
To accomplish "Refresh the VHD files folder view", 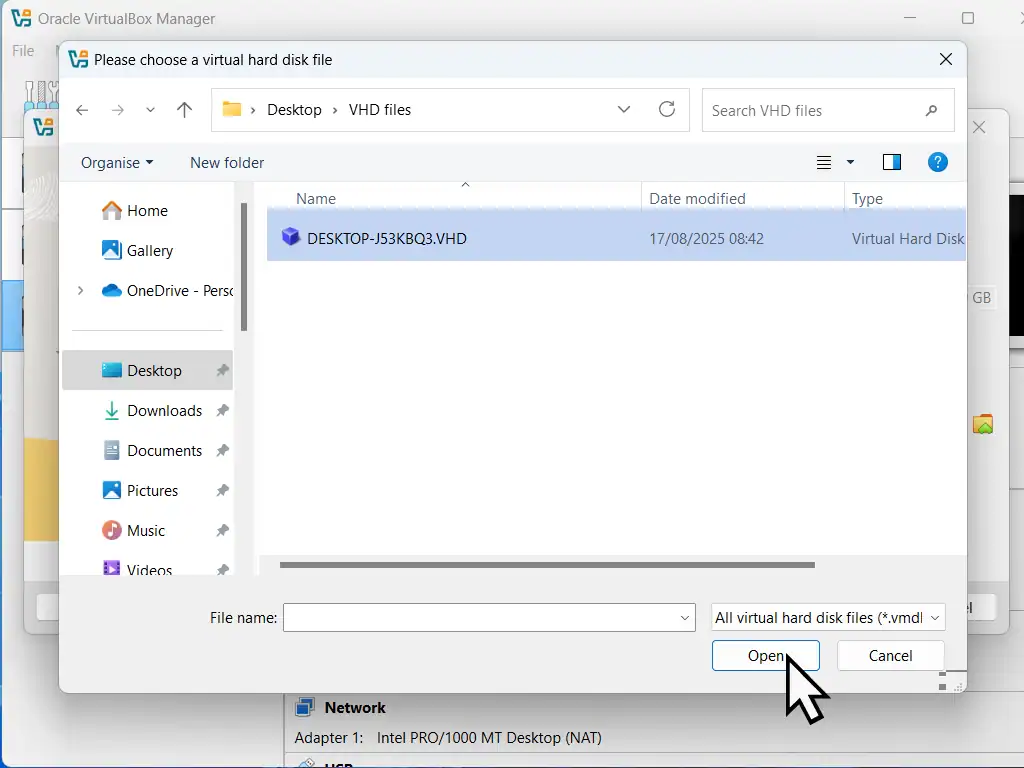I will tap(667, 110).
